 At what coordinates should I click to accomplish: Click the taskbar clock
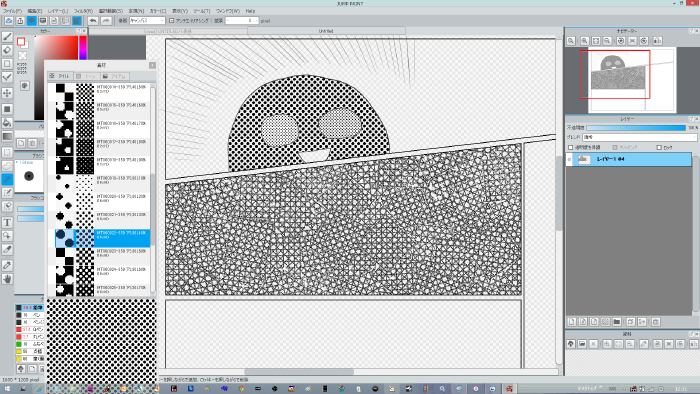coord(682,389)
